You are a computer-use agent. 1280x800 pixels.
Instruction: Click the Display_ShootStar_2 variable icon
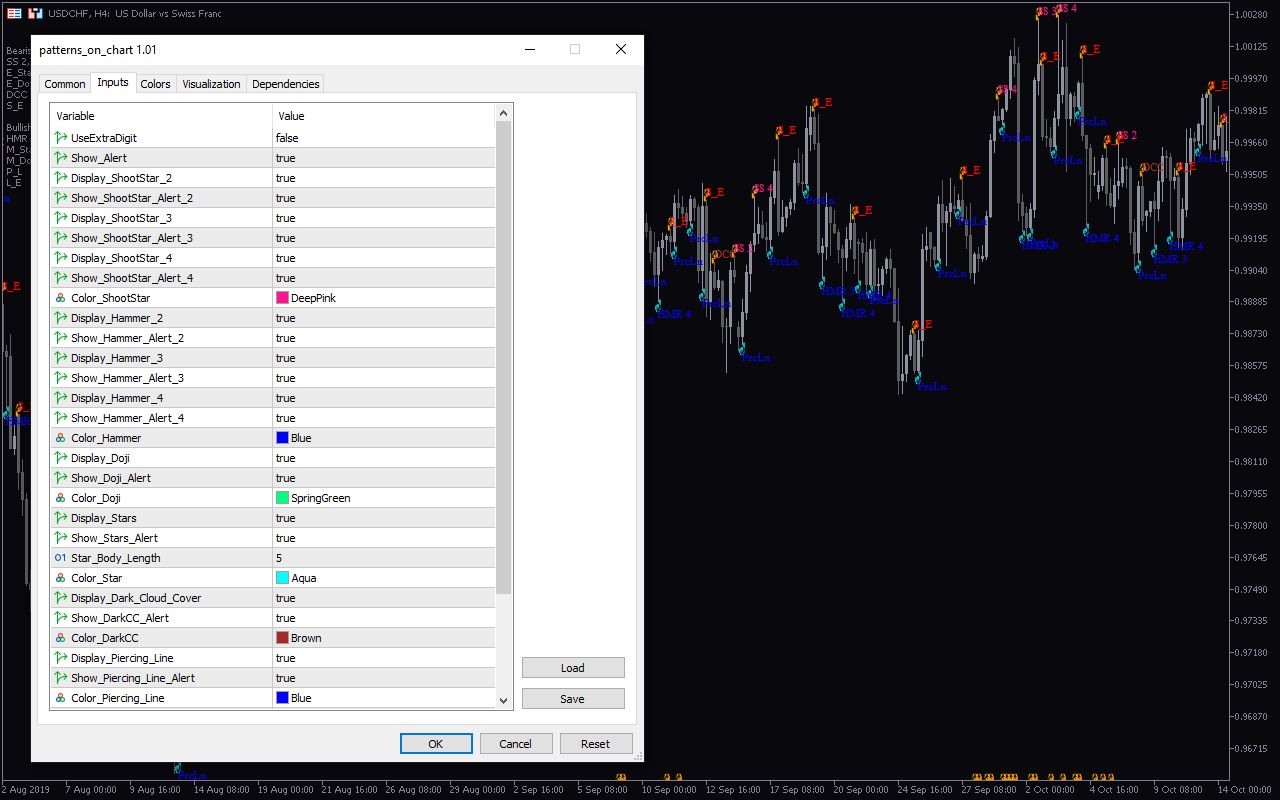coord(61,178)
